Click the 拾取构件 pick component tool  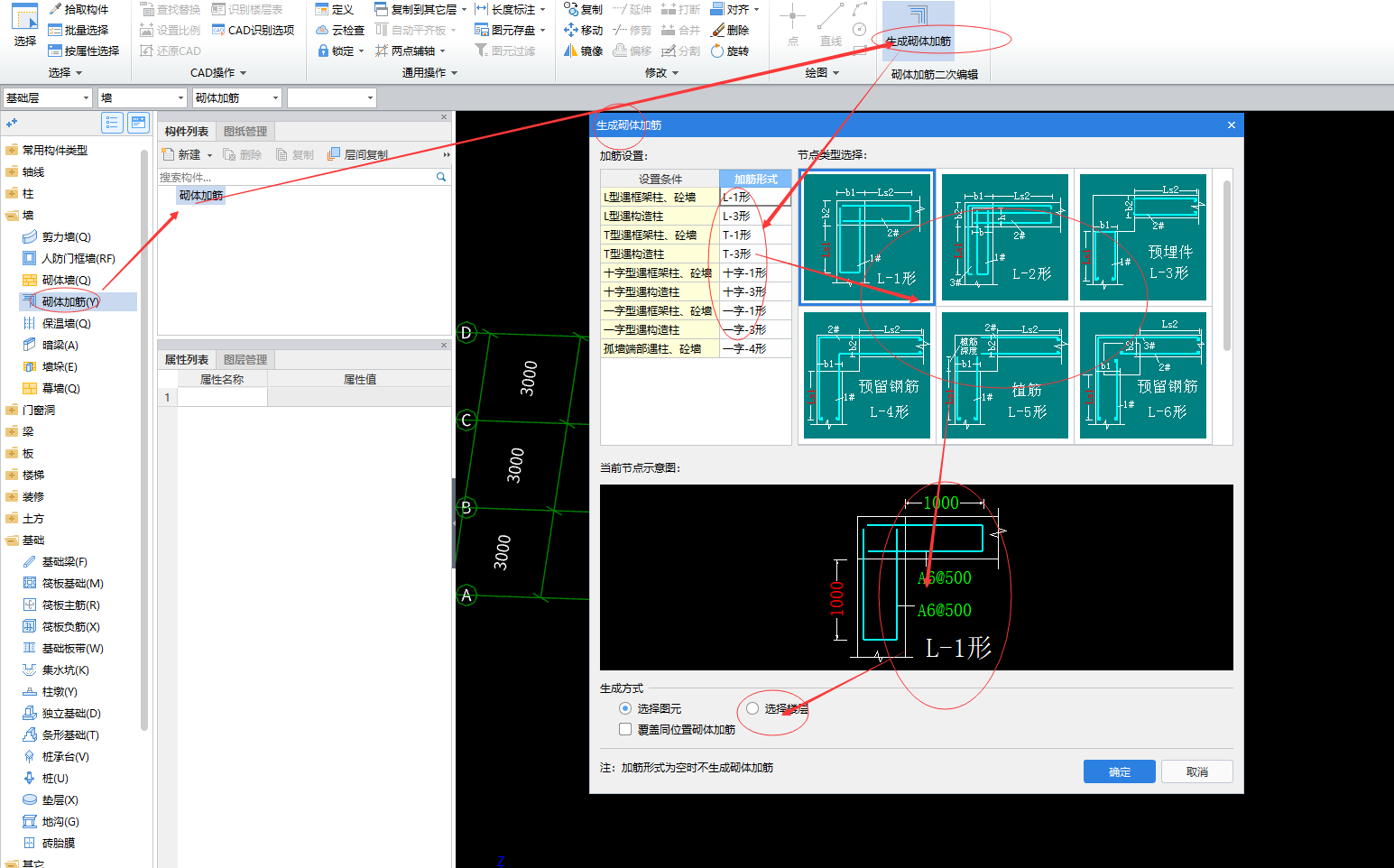coord(78,9)
